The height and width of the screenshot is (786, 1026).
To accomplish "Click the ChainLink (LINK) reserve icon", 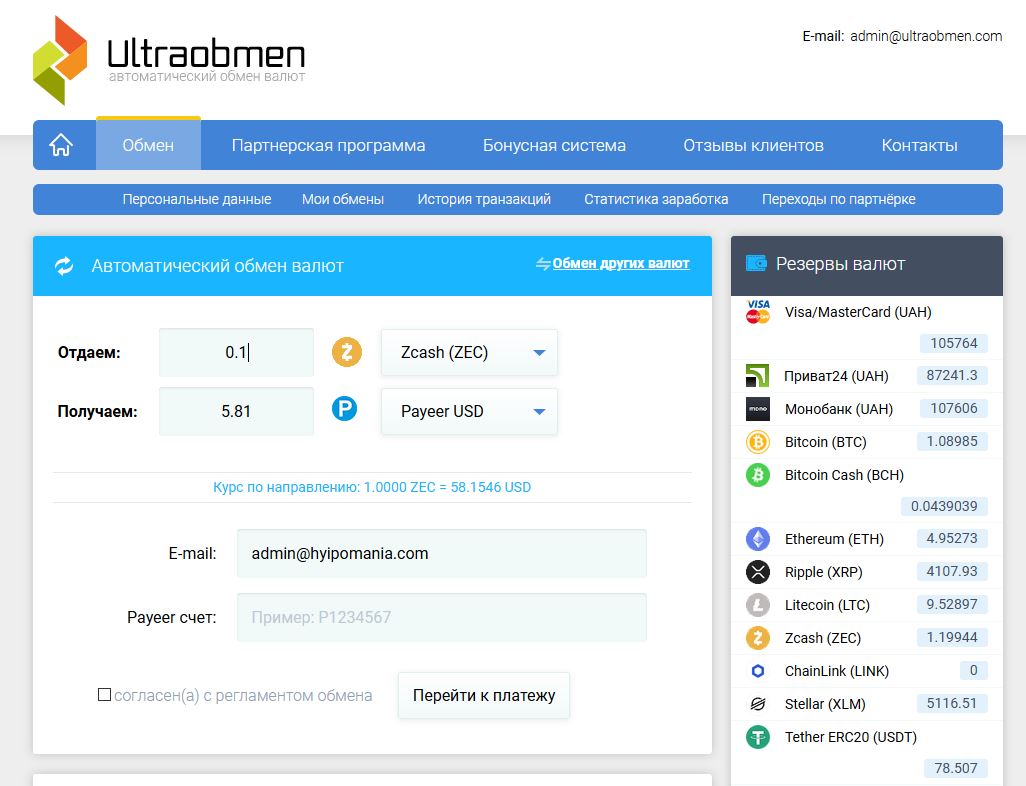I will click(758, 671).
